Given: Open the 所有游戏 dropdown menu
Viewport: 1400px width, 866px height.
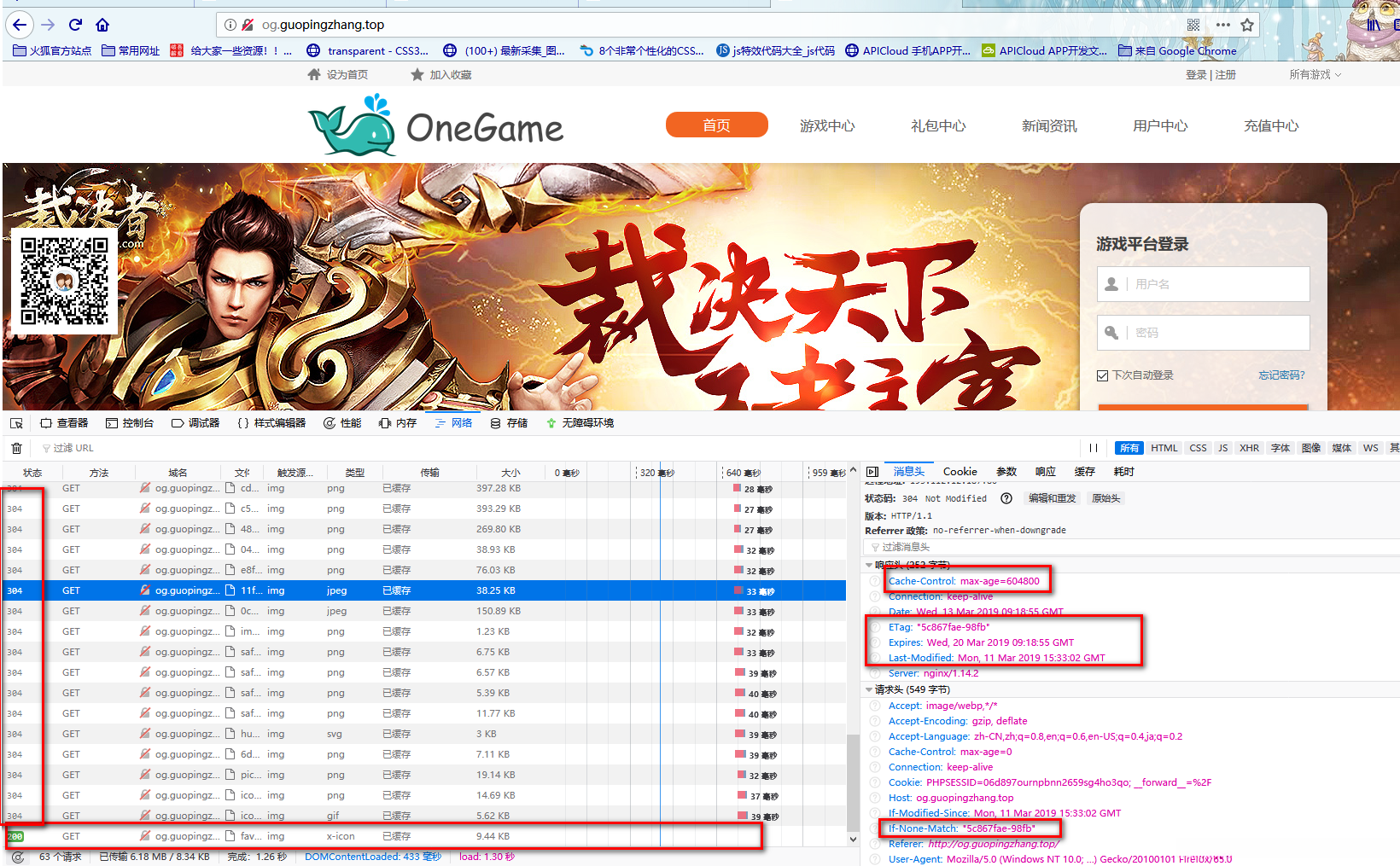Looking at the screenshot, I should coord(1315,75).
